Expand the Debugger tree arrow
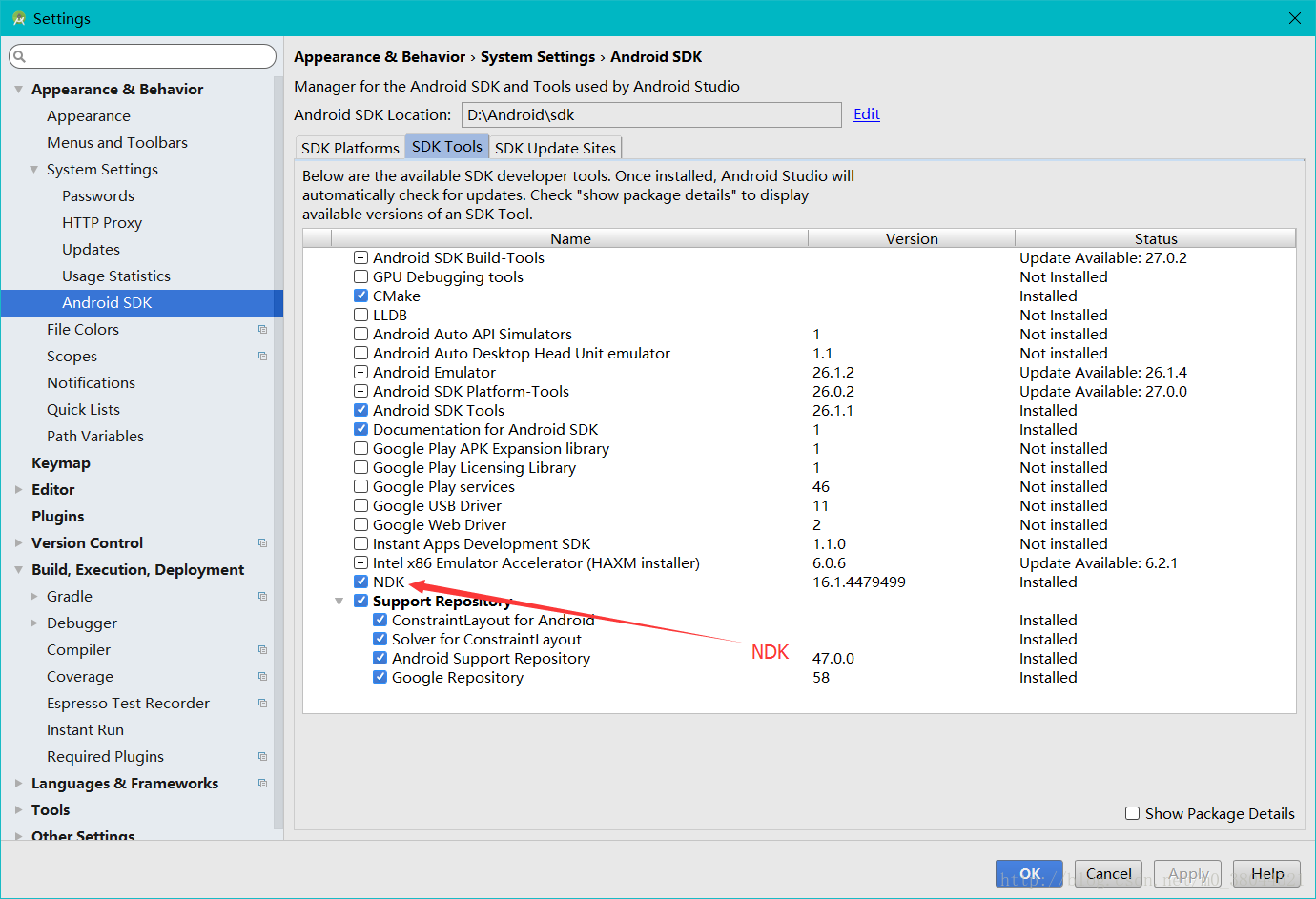1316x899 pixels. point(33,623)
